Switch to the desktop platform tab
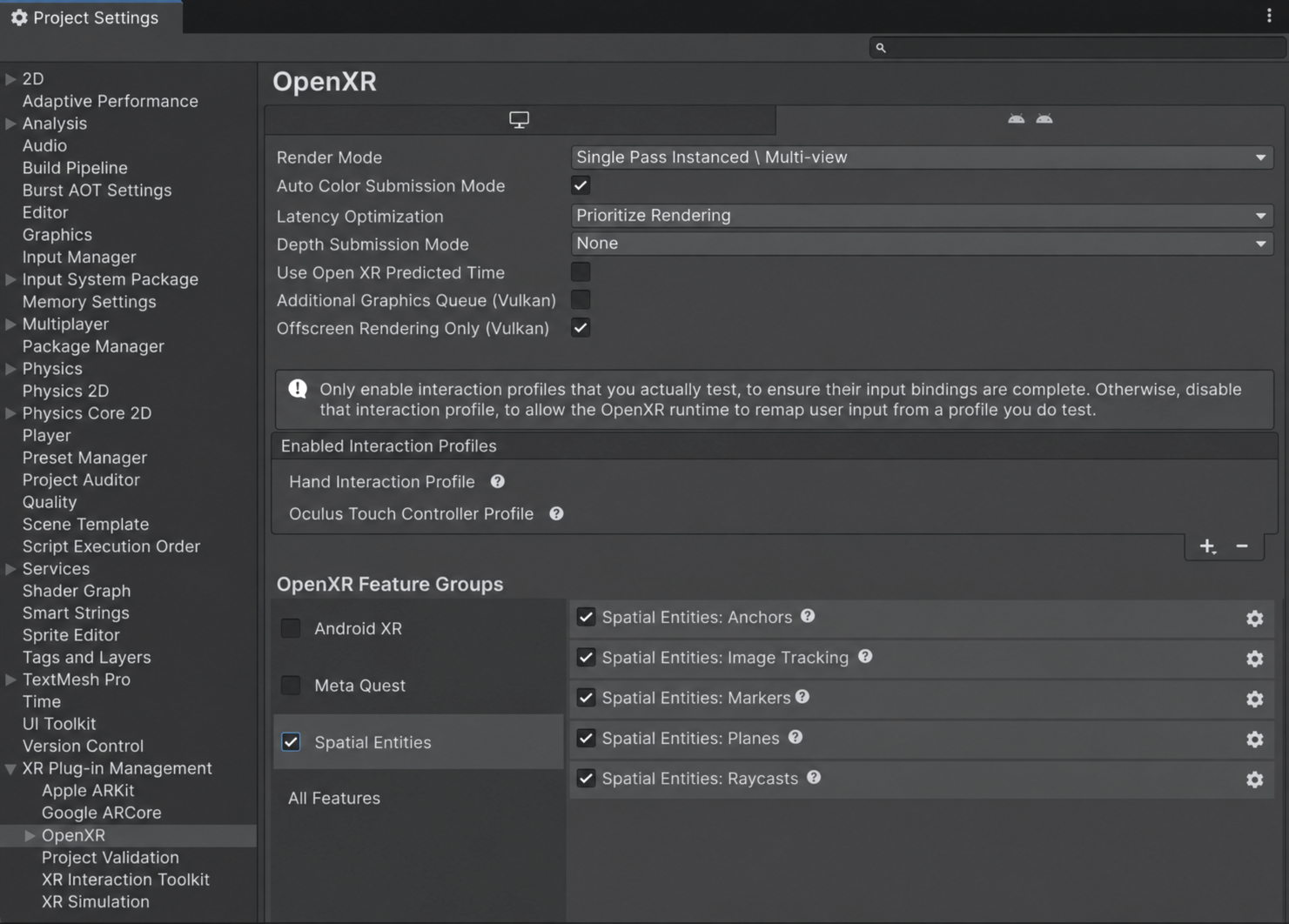The image size is (1289, 924). 520,119
